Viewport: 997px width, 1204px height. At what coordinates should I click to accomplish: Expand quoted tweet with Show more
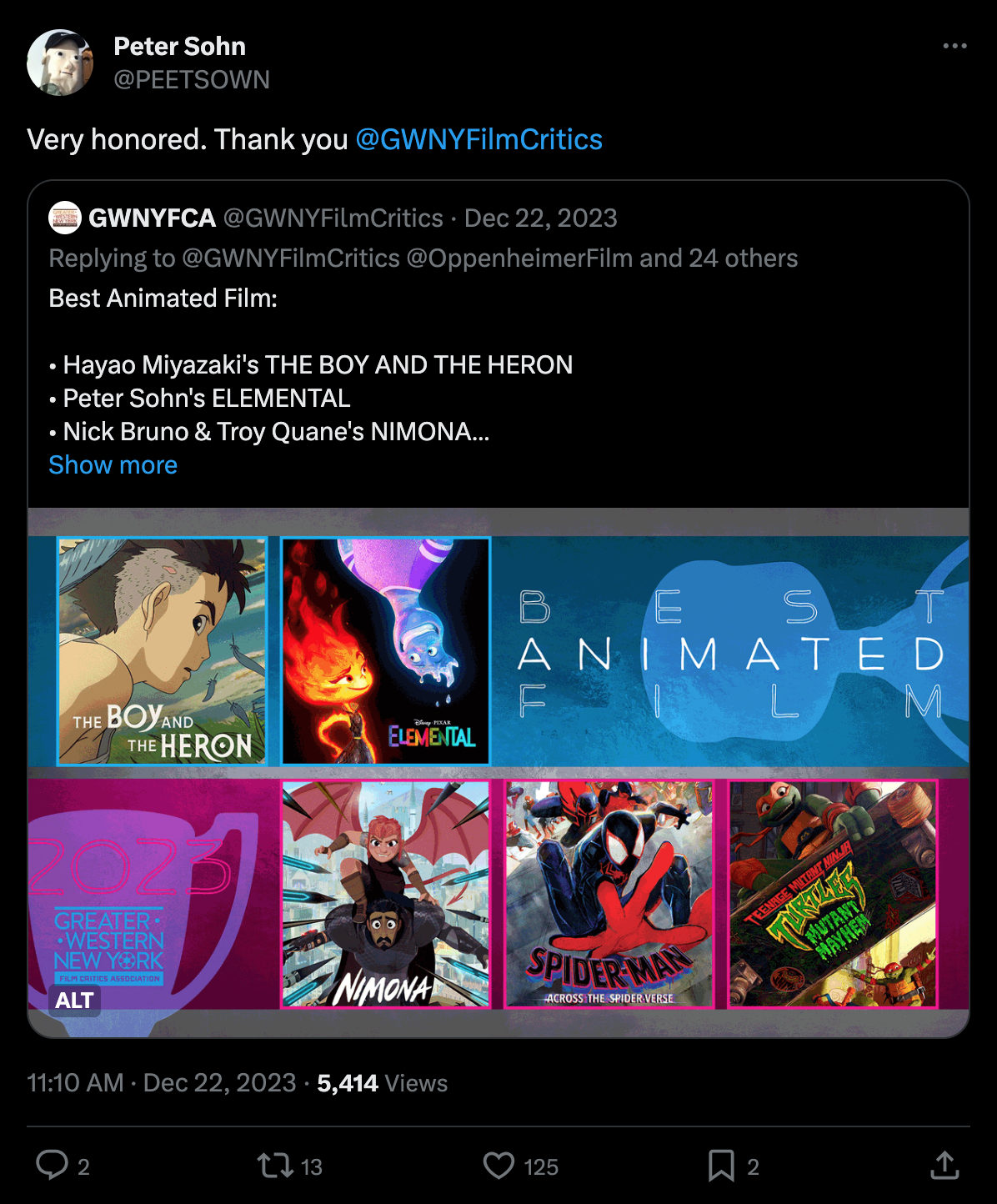[x=113, y=464]
